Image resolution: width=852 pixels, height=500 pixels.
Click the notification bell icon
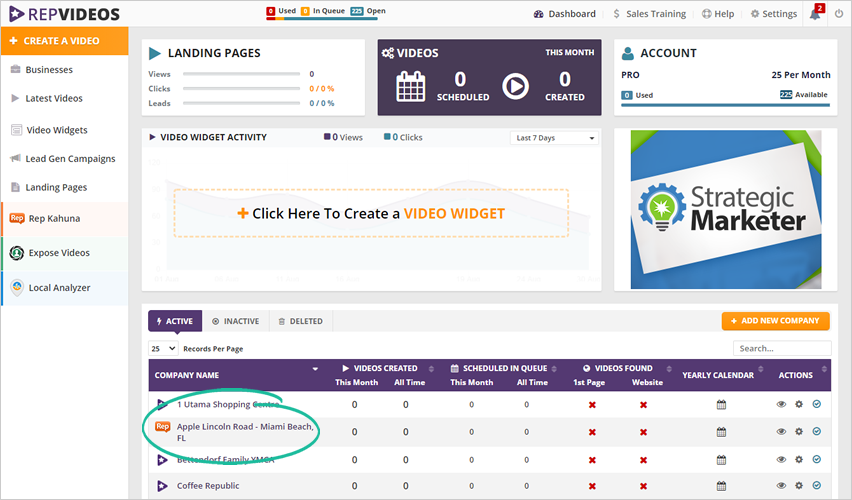point(815,14)
